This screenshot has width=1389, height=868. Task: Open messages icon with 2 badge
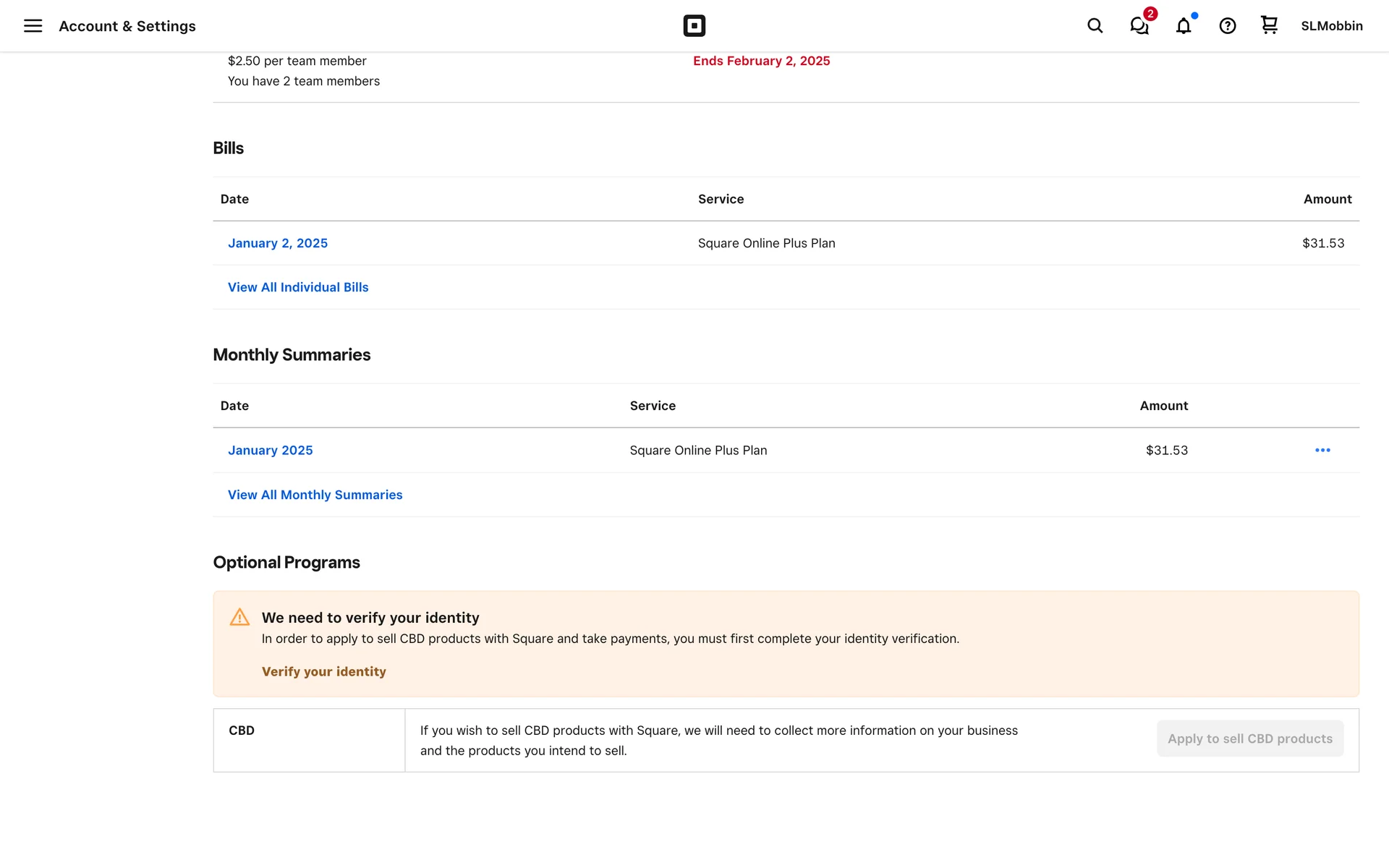(x=1139, y=26)
